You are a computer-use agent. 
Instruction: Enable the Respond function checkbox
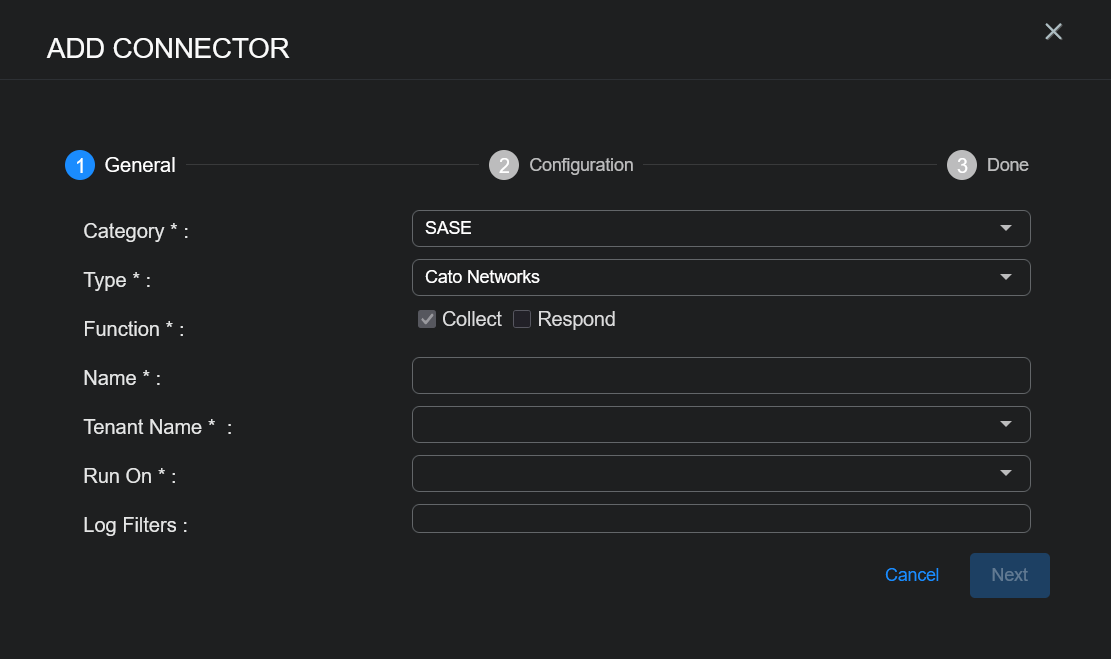tap(522, 319)
